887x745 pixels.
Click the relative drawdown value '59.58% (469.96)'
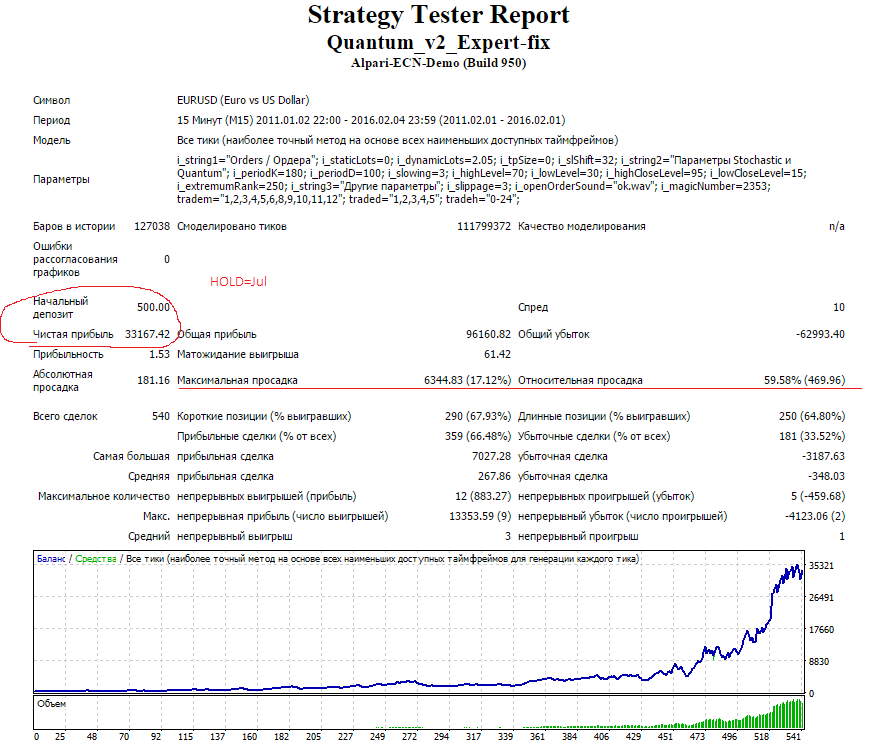(x=804, y=380)
